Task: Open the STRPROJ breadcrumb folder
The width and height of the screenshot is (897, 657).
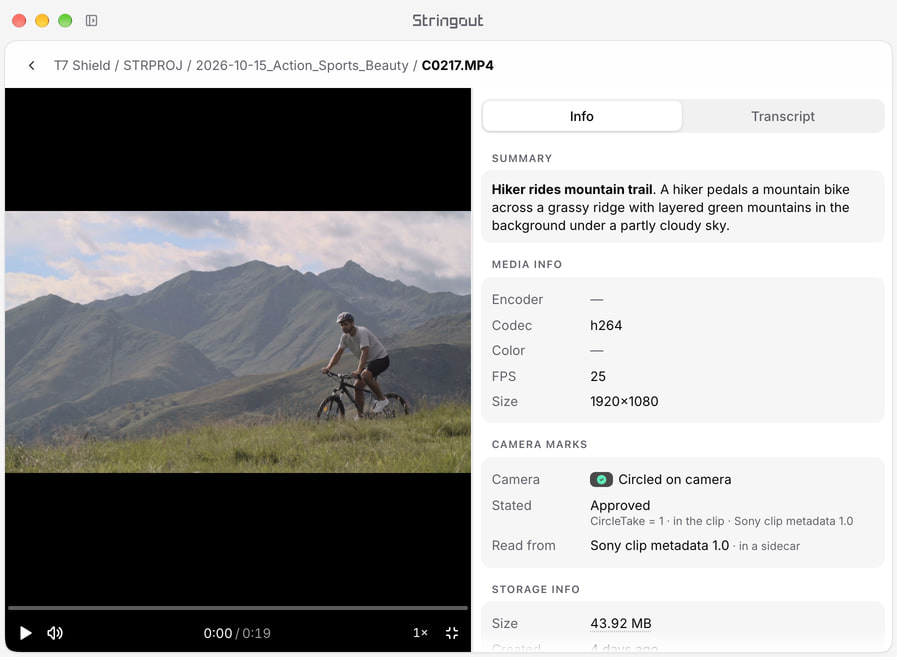Action: [x=153, y=66]
